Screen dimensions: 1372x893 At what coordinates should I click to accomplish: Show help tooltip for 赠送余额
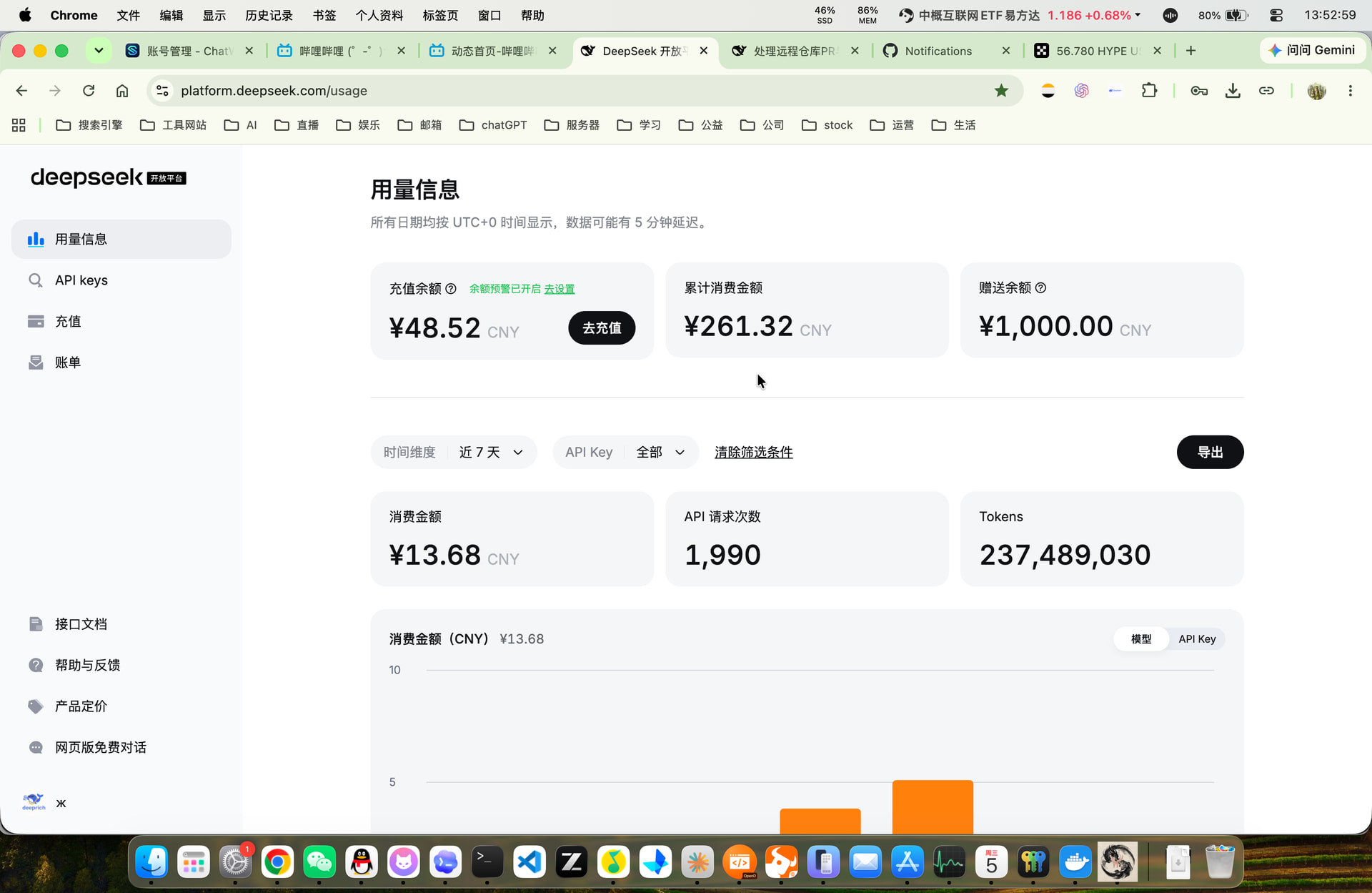[1040, 287]
